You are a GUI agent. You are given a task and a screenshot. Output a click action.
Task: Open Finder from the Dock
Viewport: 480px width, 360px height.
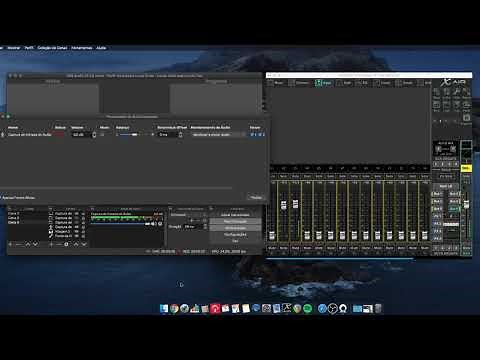coord(164,309)
